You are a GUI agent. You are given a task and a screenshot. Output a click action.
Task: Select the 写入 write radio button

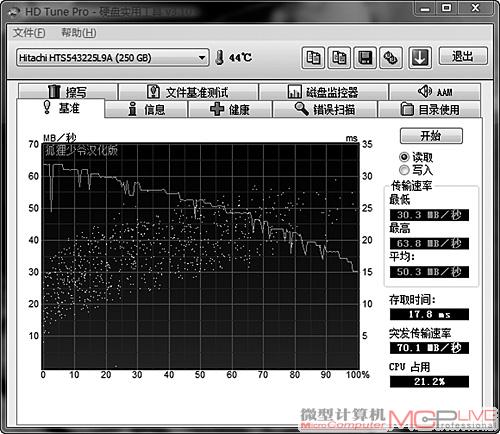click(x=404, y=170)
